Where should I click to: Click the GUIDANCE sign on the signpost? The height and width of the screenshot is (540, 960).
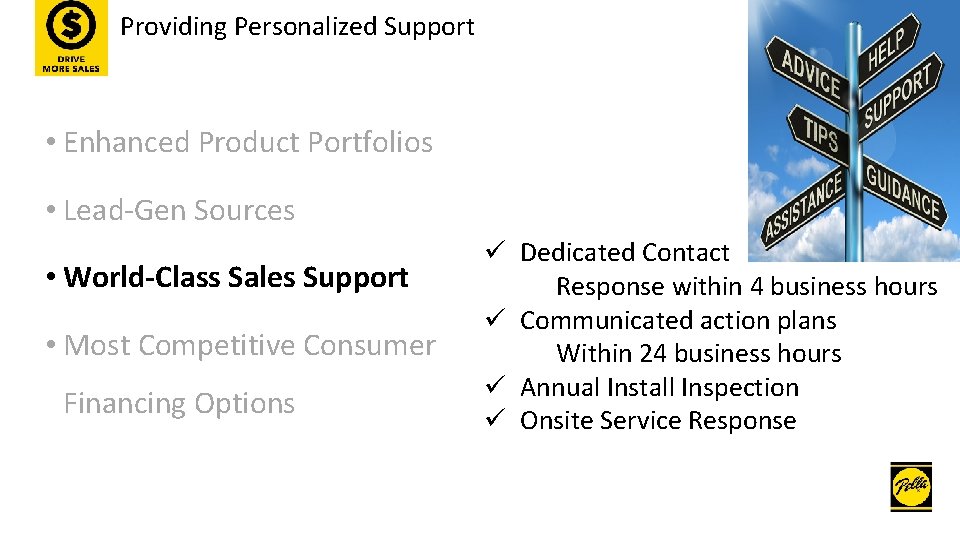903,193
